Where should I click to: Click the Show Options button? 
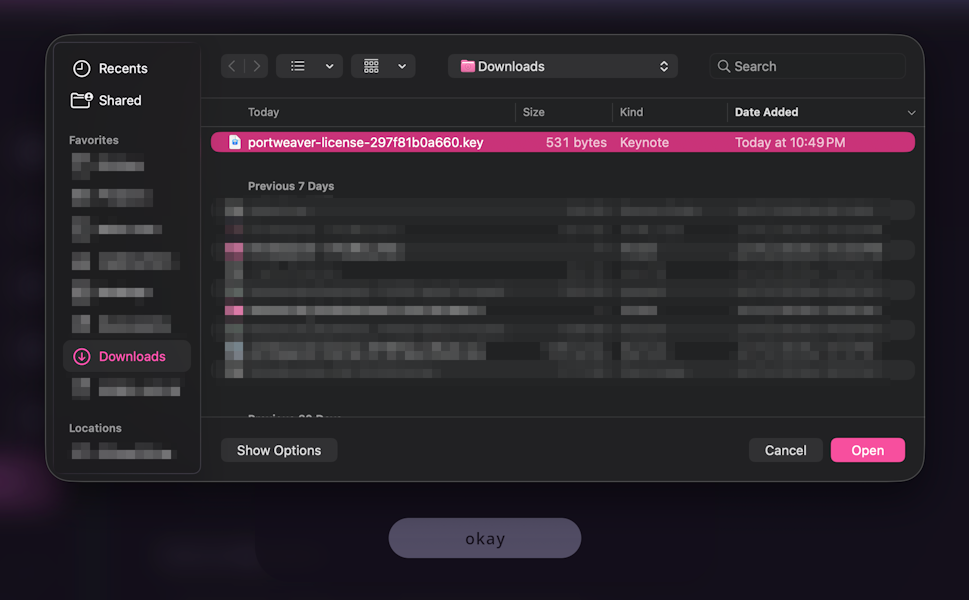point(279,450)
